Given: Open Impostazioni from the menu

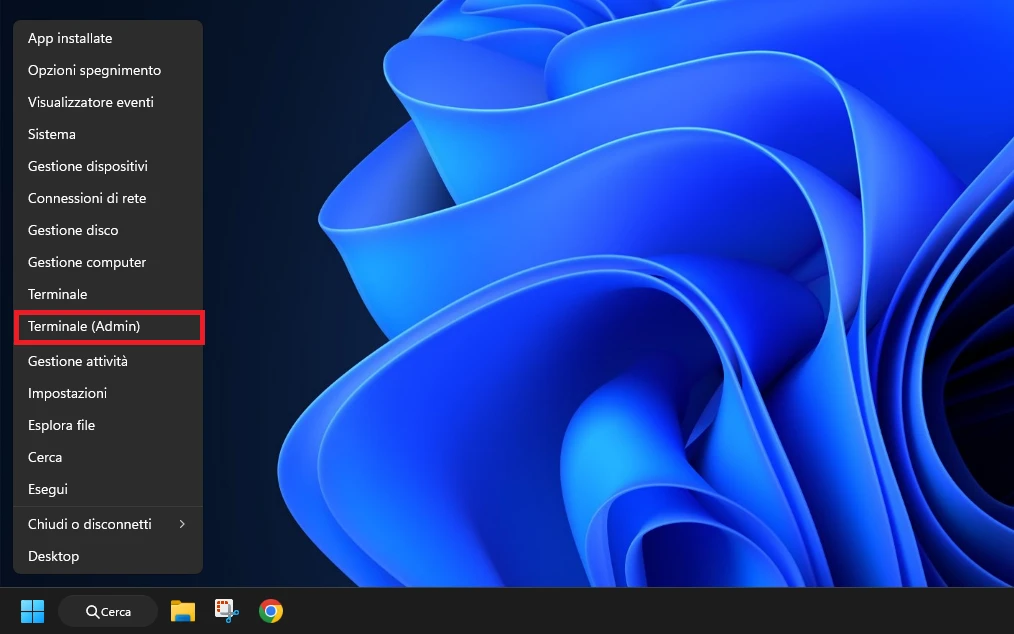Looking at the screenshot, I should 108,393.
